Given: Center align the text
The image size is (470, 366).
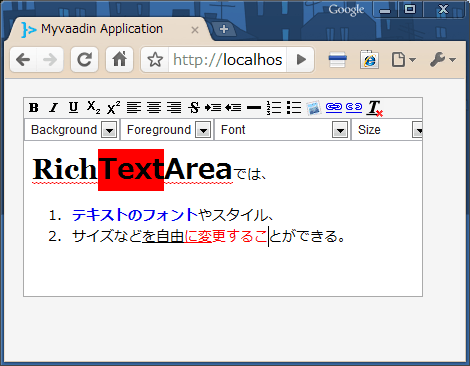Looking at the screenshot, I should [154, 108].
